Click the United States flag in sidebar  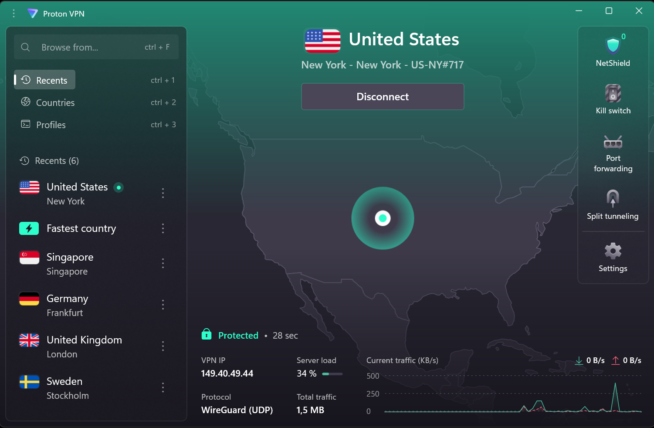click(29, 187)
